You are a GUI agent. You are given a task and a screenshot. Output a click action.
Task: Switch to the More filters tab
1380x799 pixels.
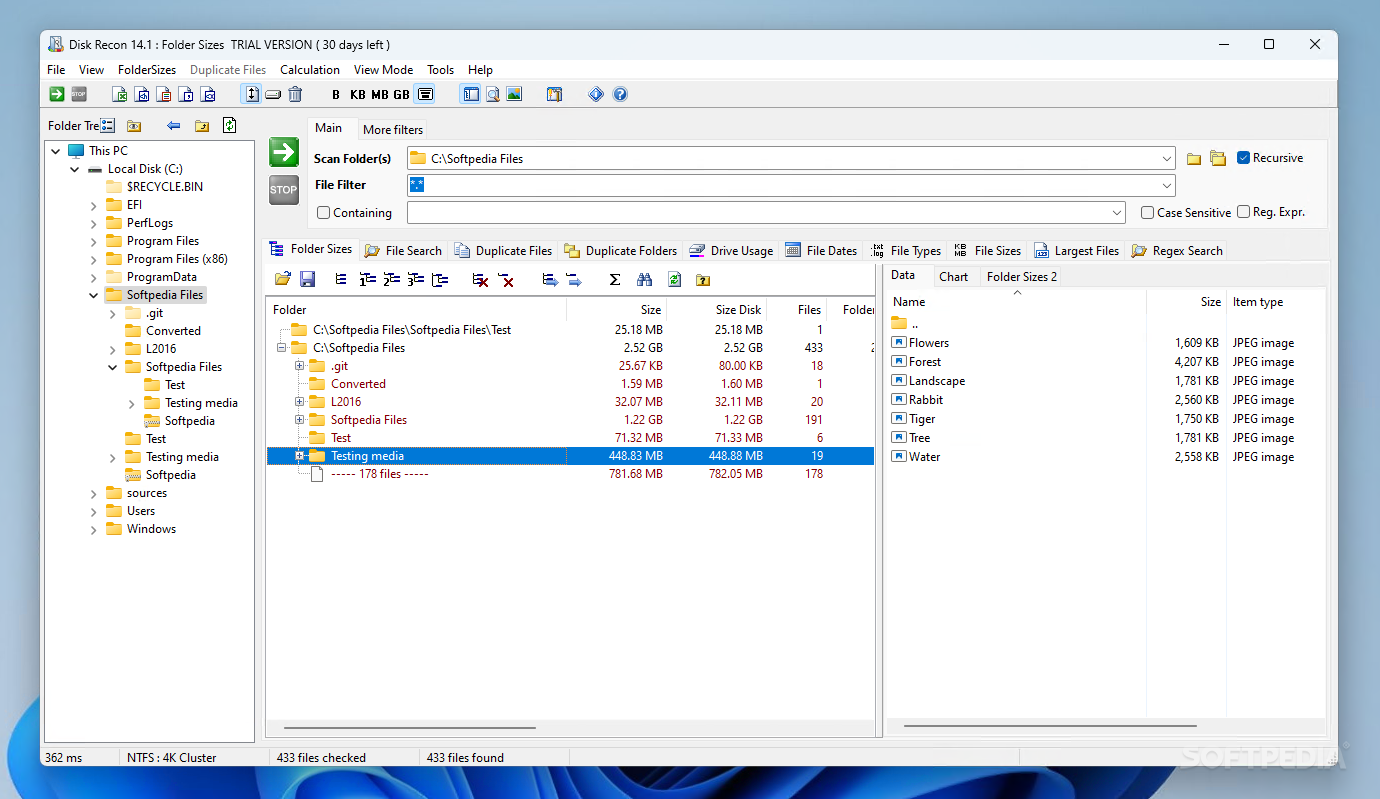pyautogui.click(x=393, y=130)
